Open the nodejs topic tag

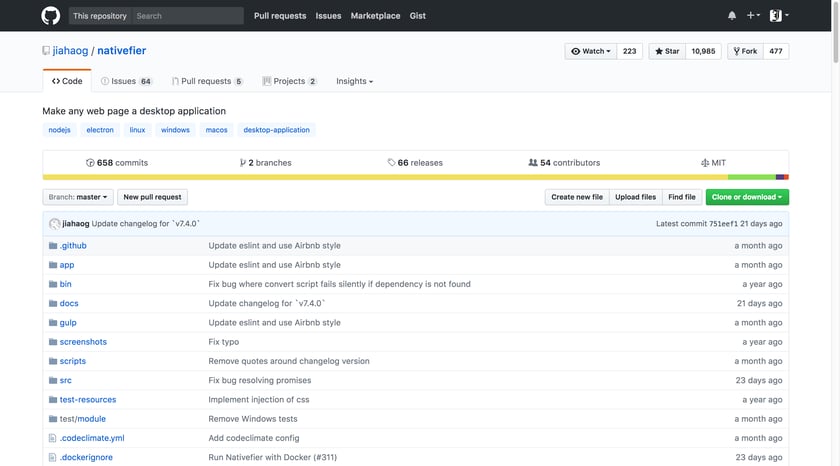59,130
